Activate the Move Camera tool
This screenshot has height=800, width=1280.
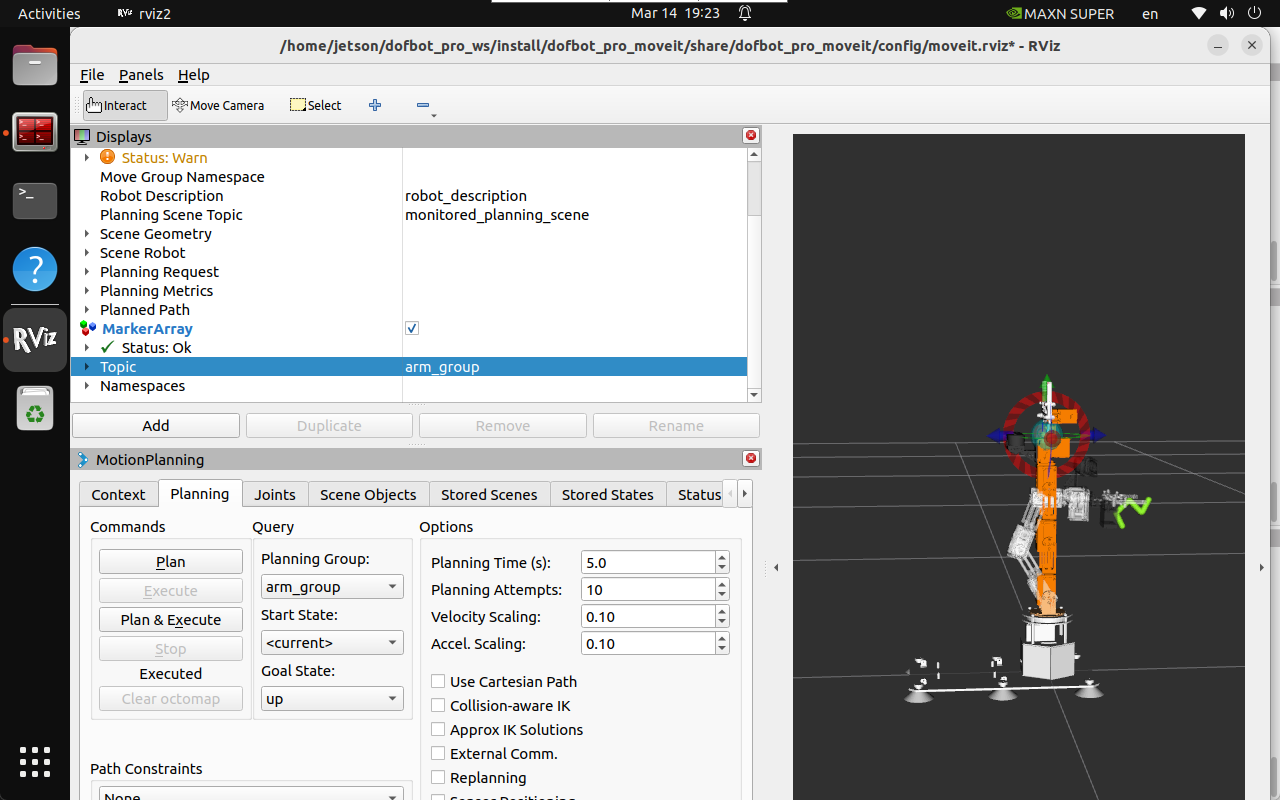click(218, 105)
